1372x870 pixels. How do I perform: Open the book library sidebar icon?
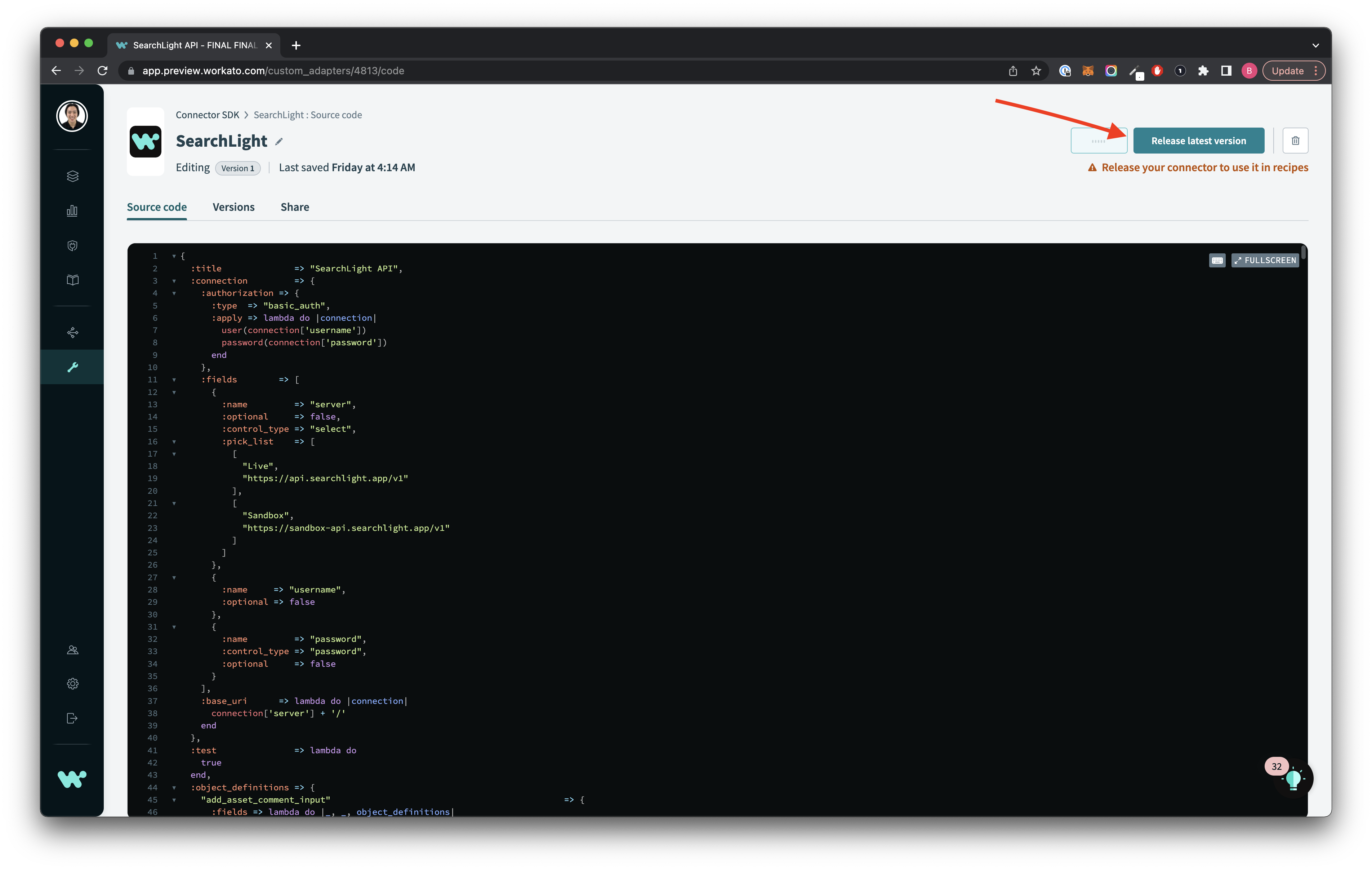tap(72, 280)
